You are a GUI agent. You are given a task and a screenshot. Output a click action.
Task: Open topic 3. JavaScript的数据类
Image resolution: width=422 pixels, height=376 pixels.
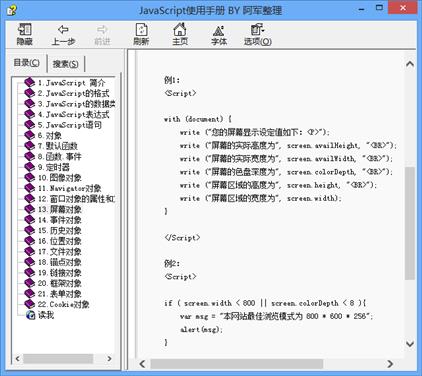(77, 104)
